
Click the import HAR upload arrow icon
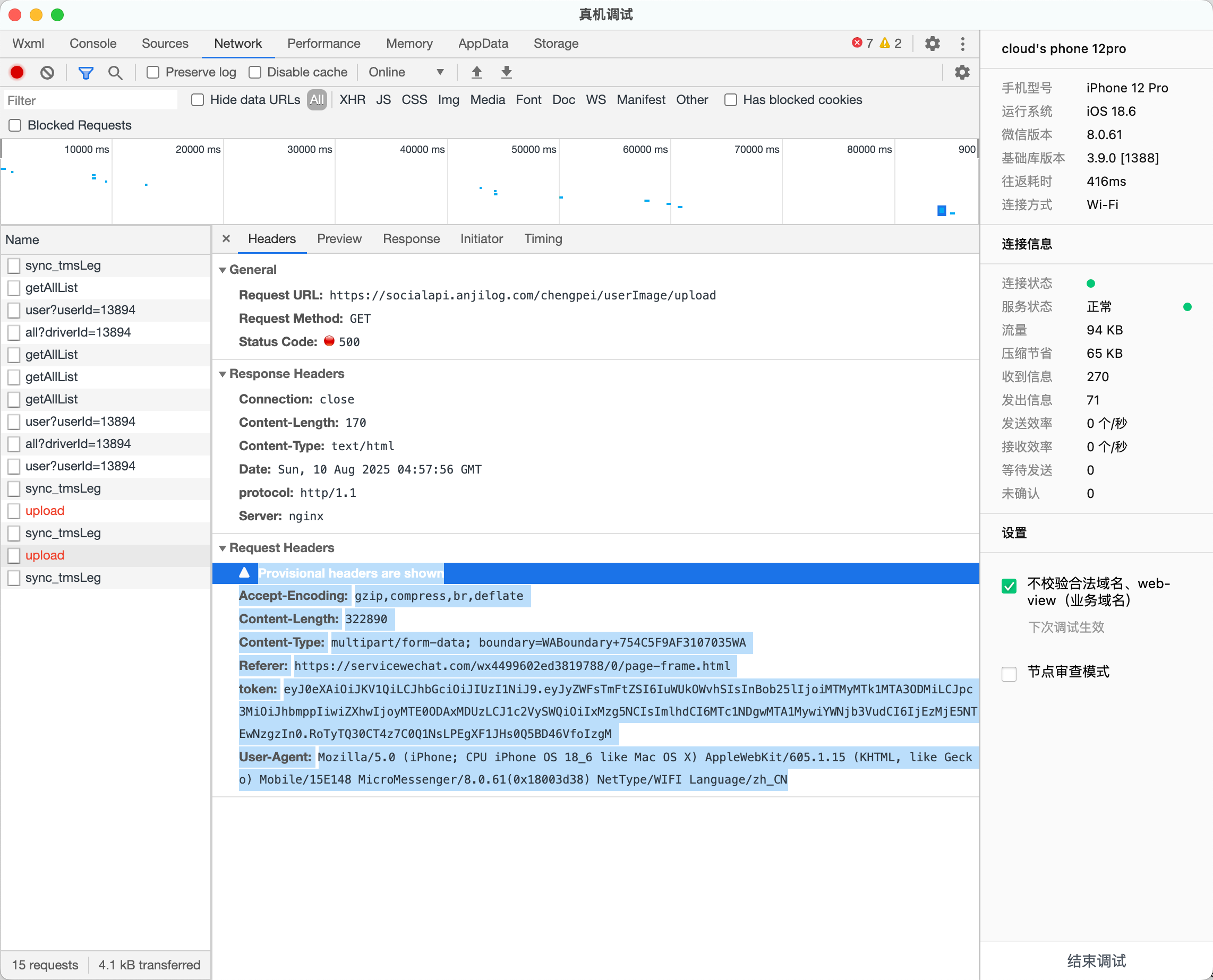coord(476,72)
